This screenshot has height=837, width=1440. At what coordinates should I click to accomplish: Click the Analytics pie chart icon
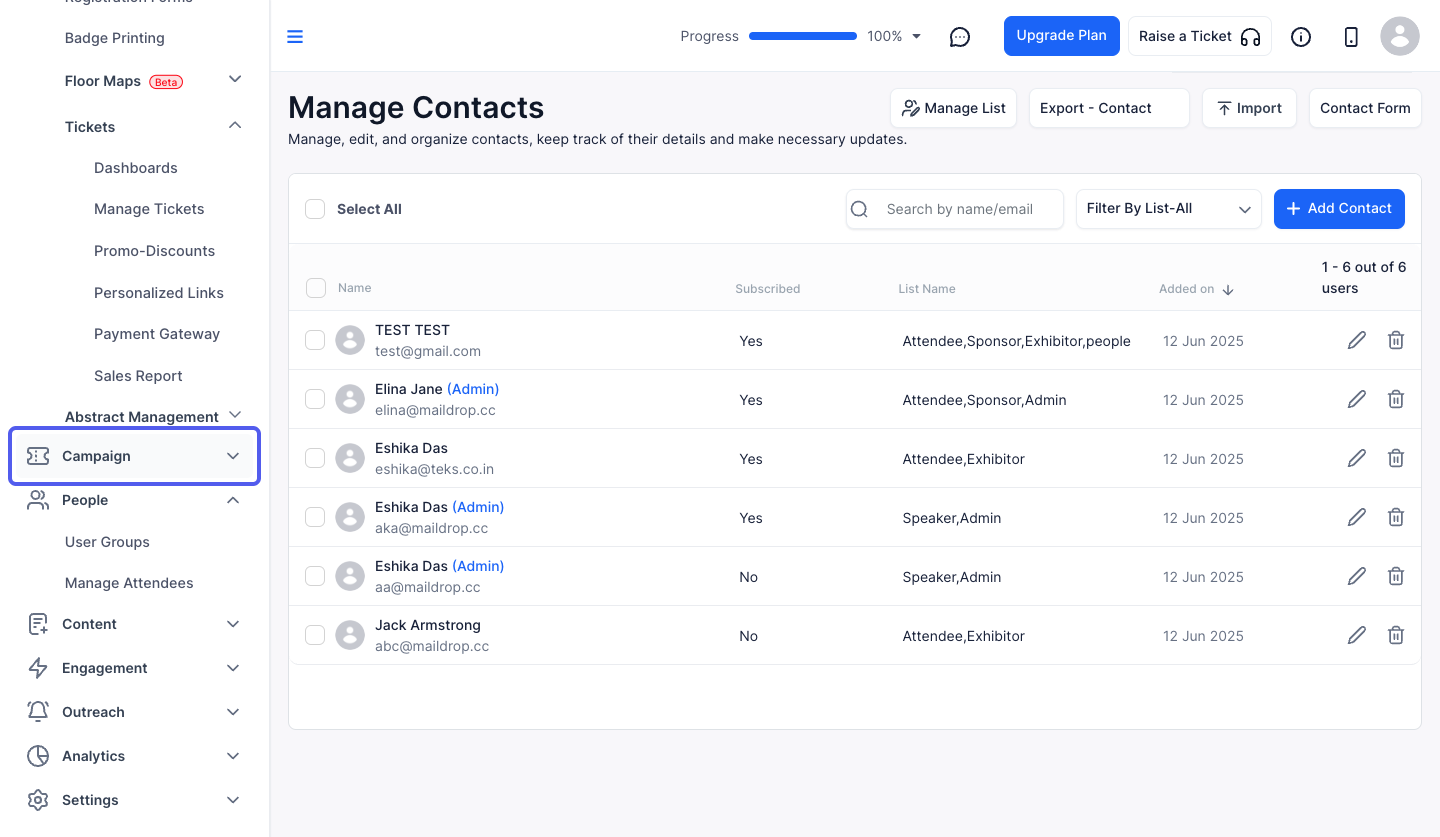[x=38, y=756]
